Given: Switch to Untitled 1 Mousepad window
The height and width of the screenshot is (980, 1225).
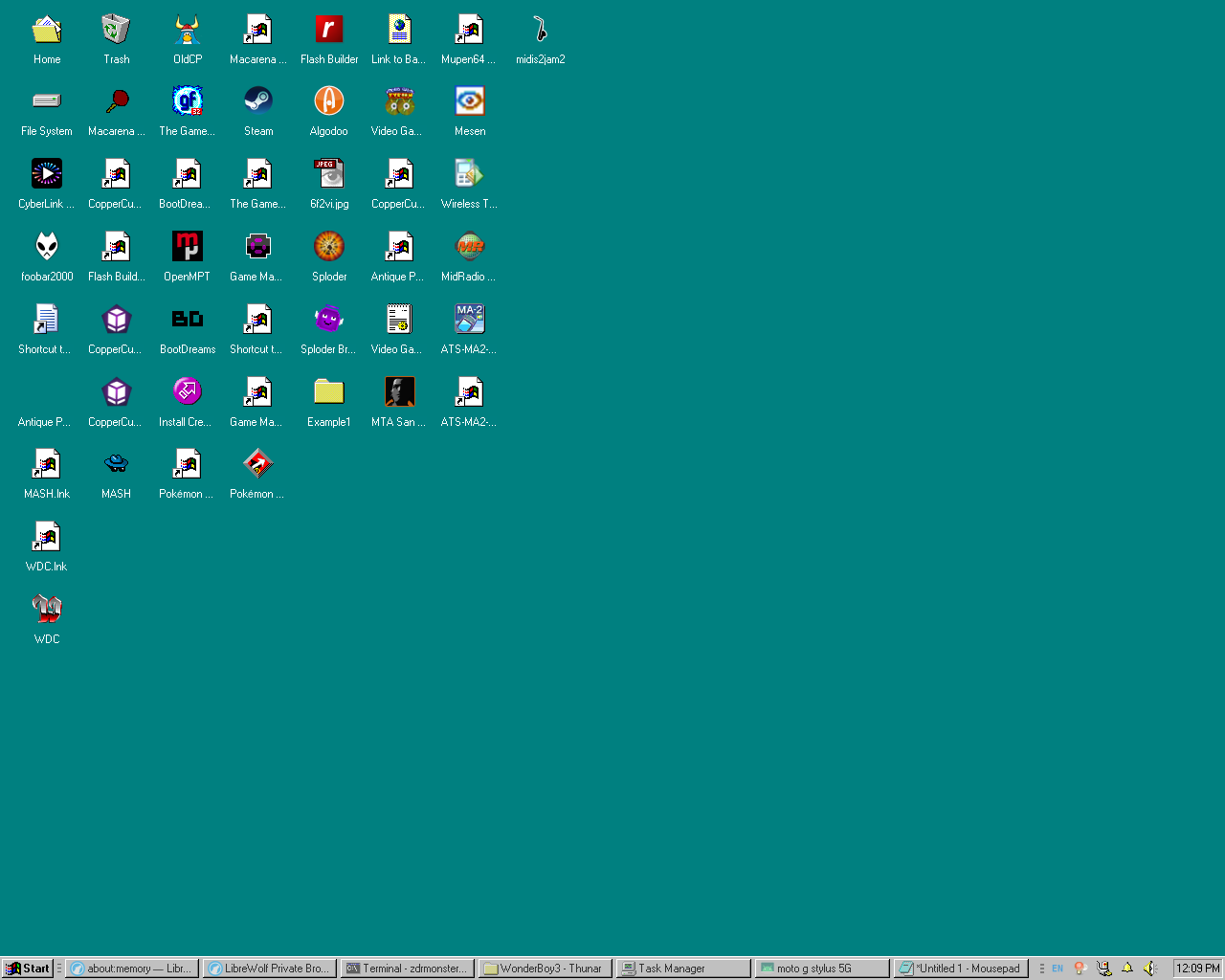Looking at the screenshot, I should point(961,969).
